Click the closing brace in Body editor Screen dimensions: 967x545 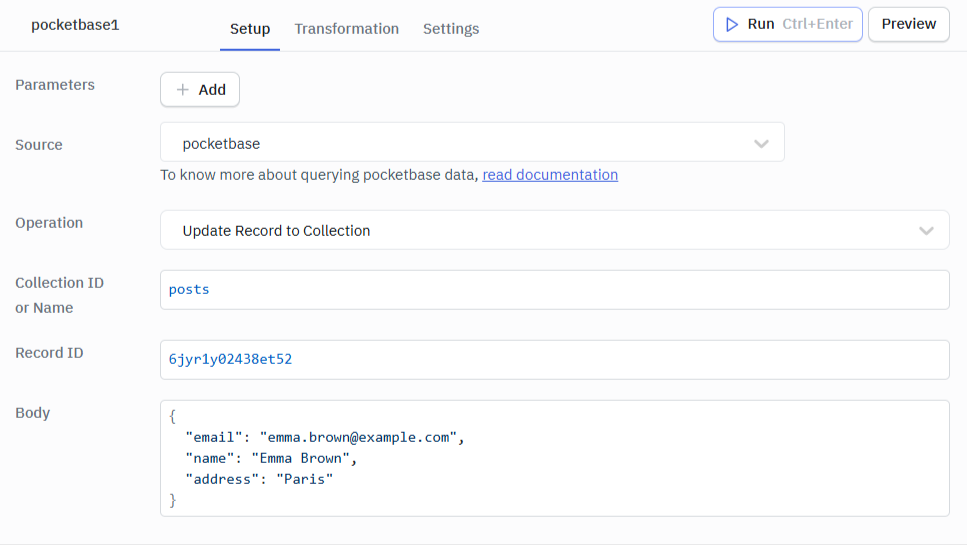coord(173,500)
